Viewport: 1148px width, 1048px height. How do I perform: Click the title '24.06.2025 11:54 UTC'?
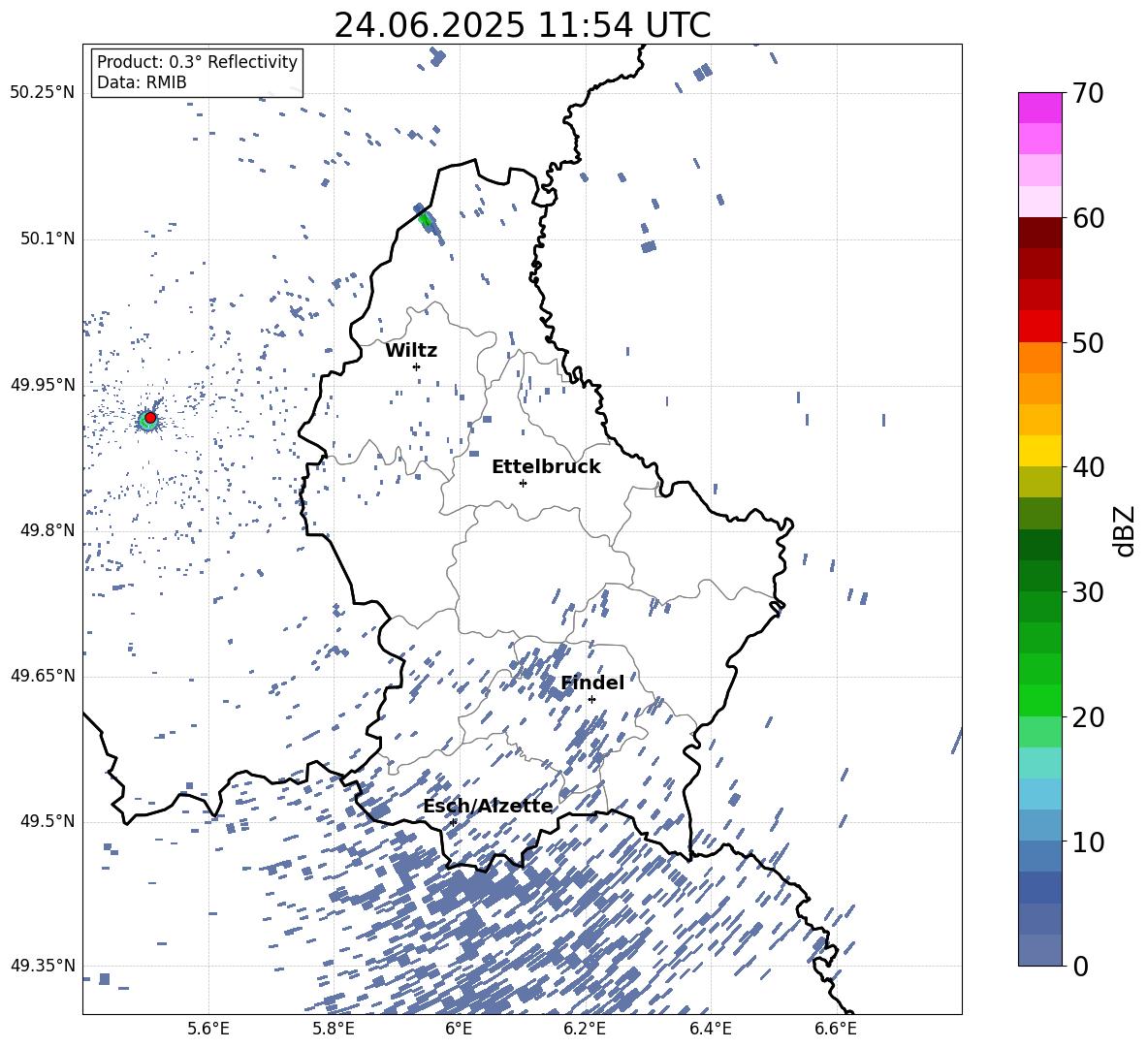pos(522,25)
